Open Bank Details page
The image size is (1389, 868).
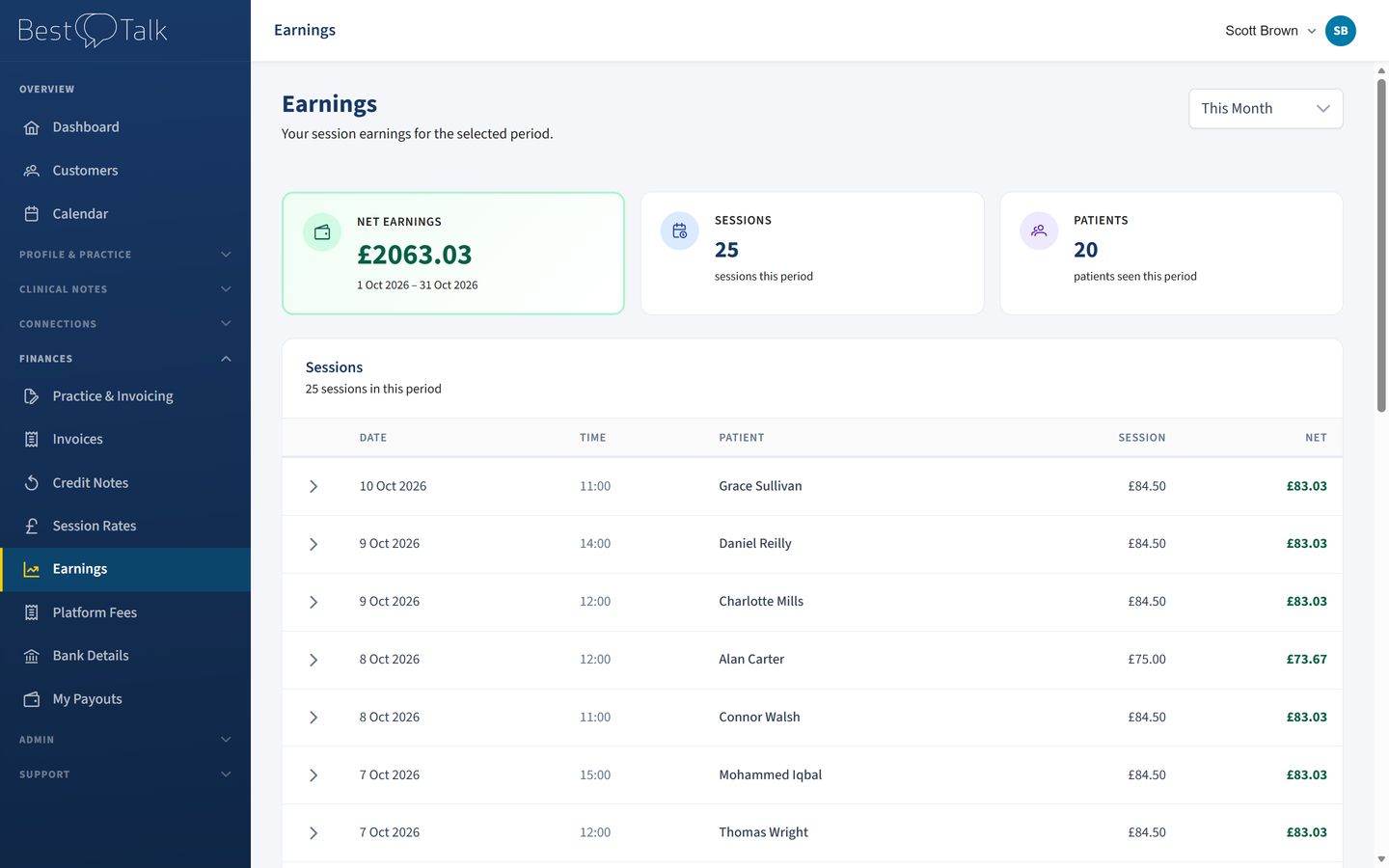click(x=125, y=656)
